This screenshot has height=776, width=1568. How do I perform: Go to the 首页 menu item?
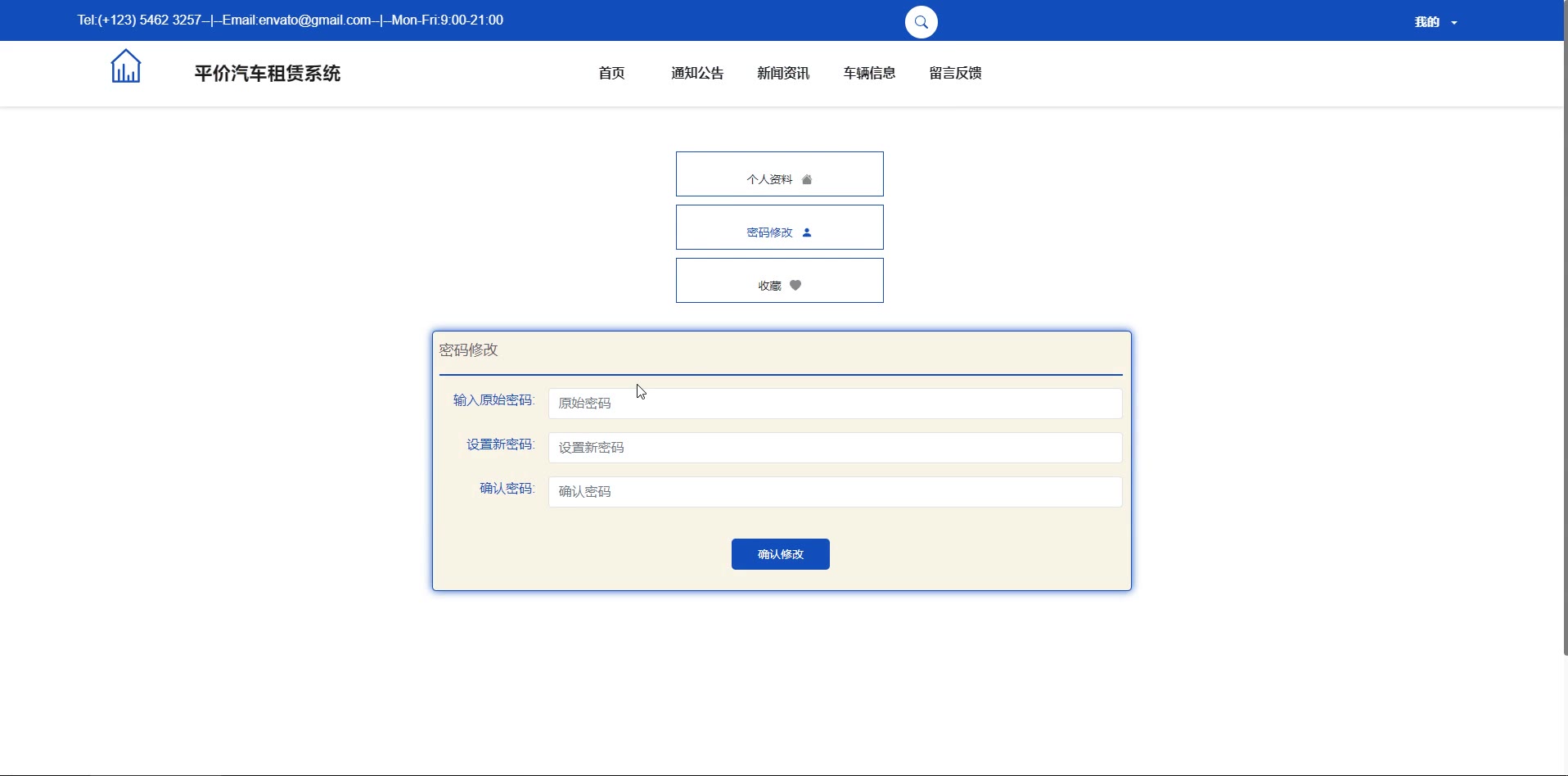pyautogui.click(x=611, y=73)
